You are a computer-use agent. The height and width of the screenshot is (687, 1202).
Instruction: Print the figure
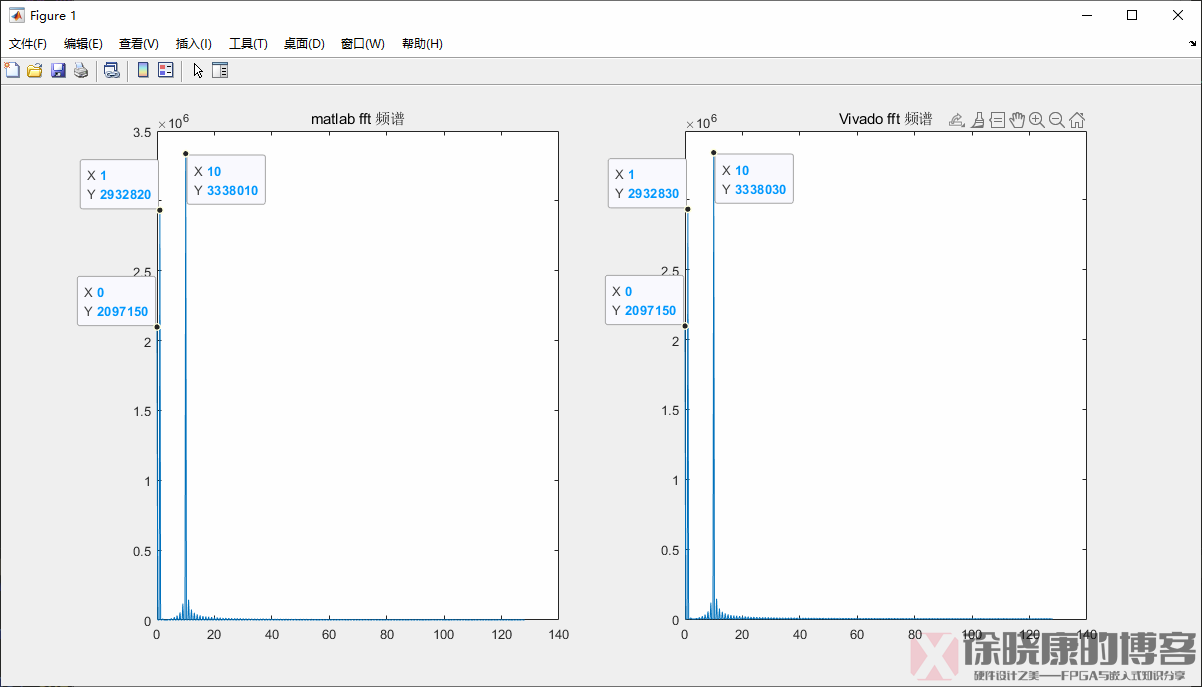coord(80,70)
